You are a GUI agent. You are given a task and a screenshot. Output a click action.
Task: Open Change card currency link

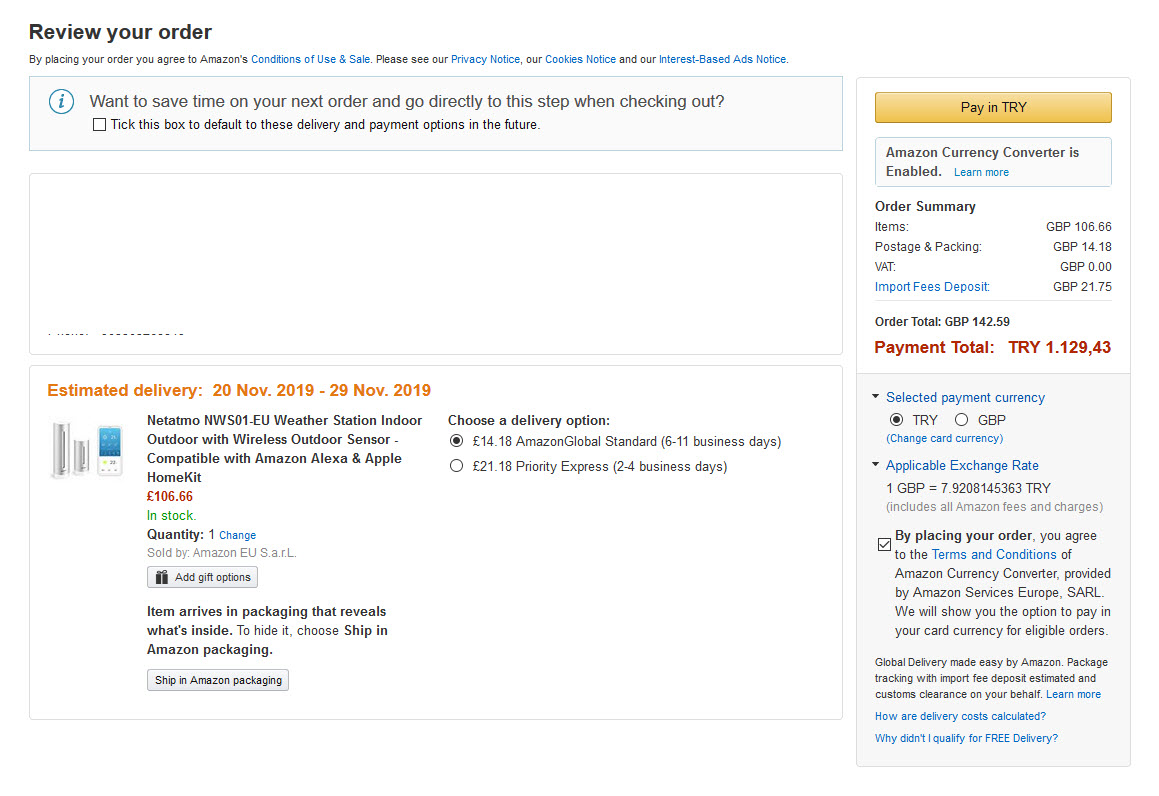[x=945, y=438]
